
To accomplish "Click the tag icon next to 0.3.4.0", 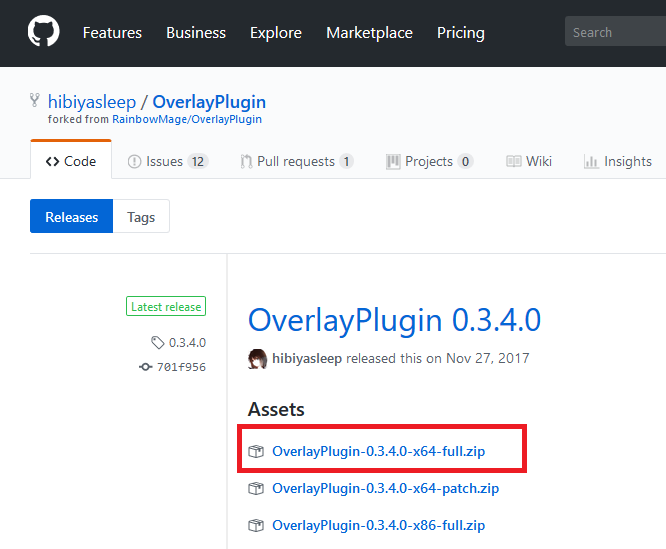I will coord(158,343).
